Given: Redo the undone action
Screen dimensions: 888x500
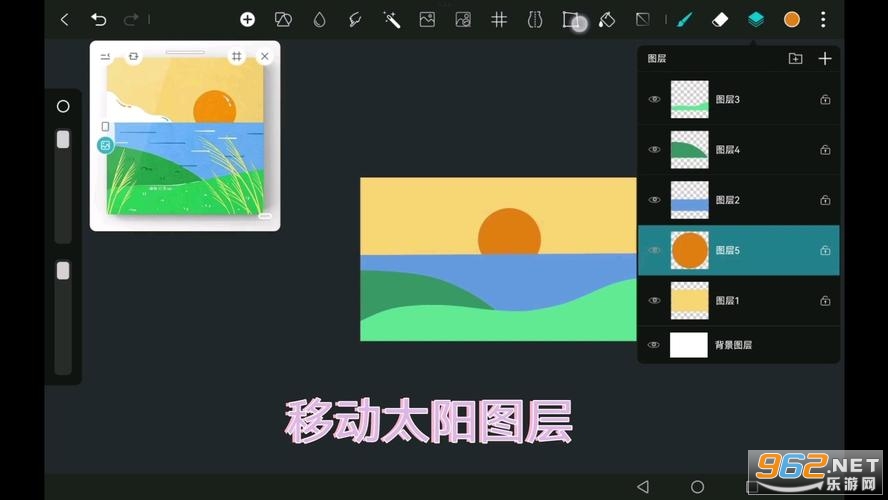Looking at the screenshot, I should pyautogui.click(x=131, y=20).
